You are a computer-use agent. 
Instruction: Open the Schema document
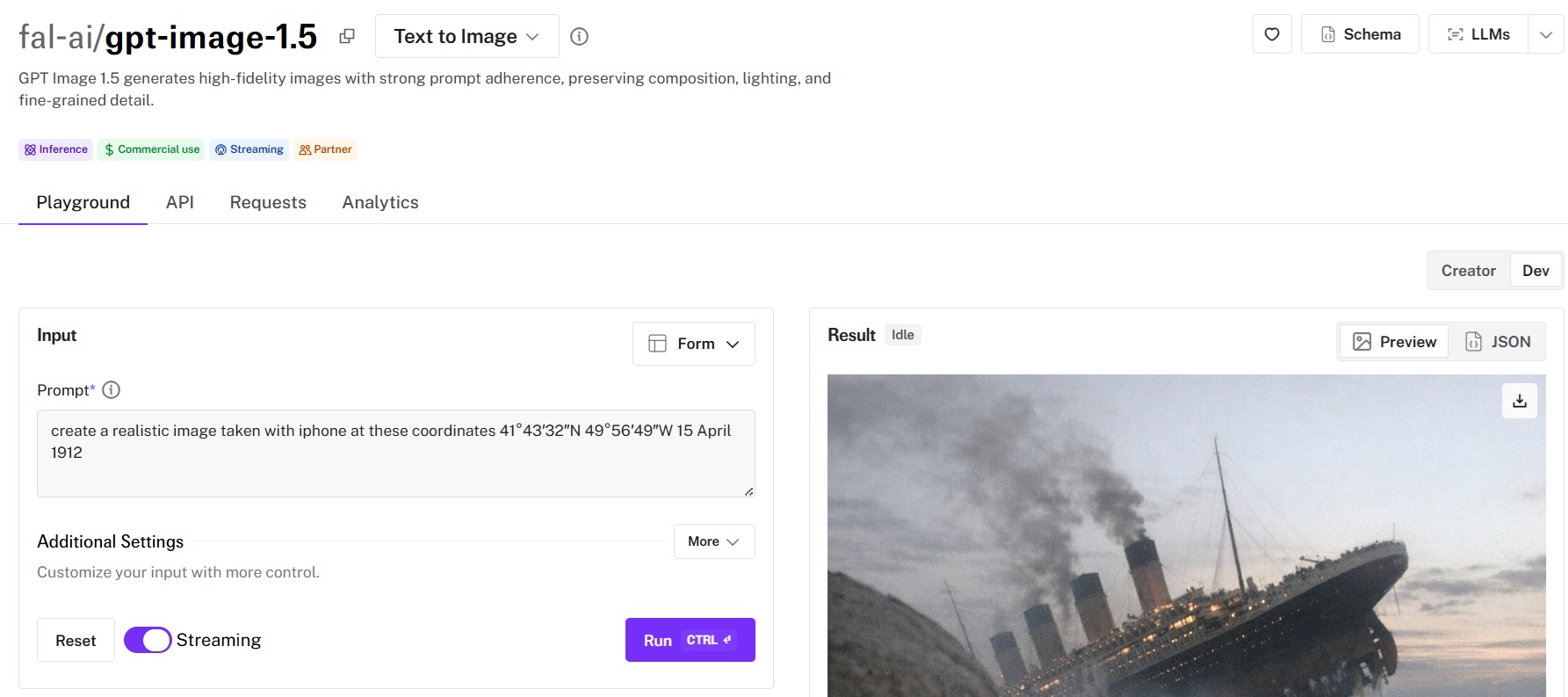tap(1359, 34)
